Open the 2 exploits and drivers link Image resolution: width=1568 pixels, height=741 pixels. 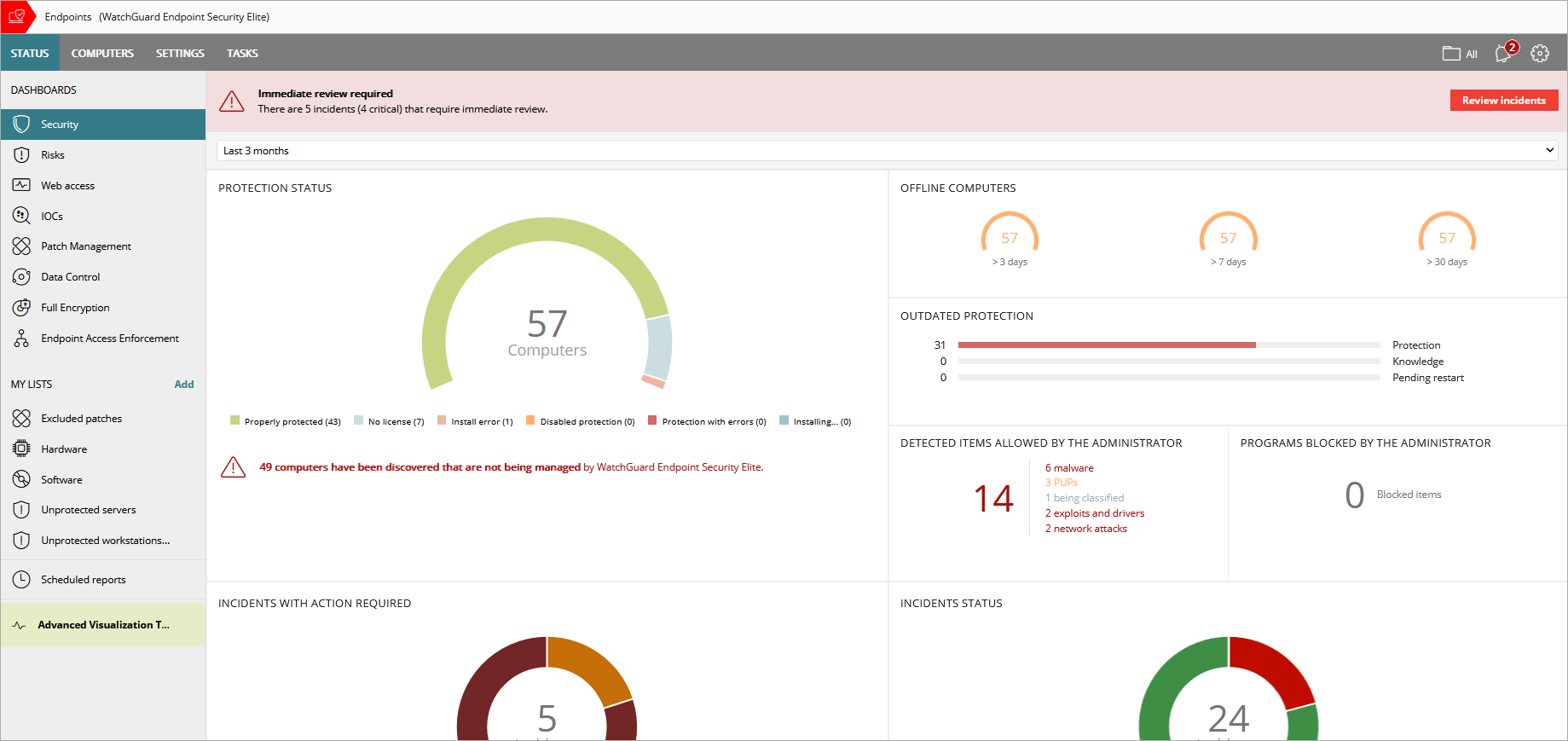pyautogui.click(x=1095, y=513)
